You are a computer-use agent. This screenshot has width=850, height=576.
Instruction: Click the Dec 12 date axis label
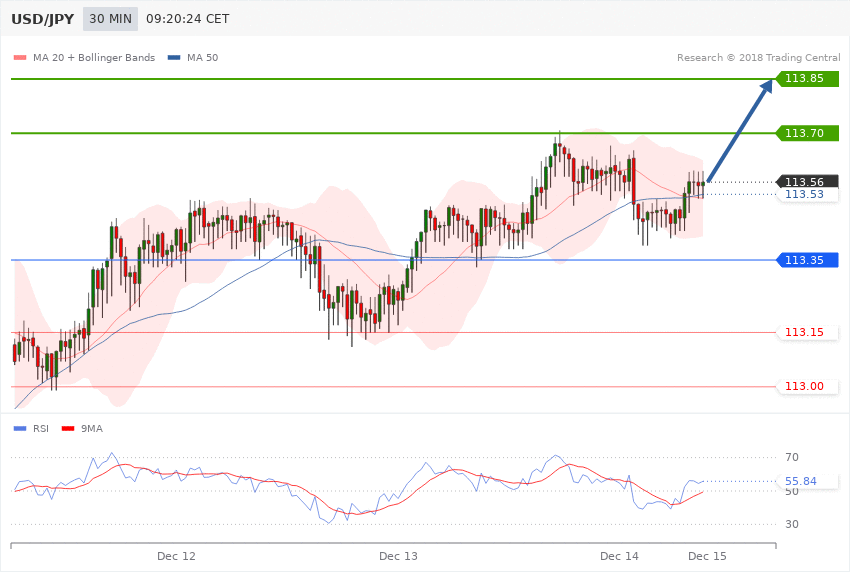coord(176,556)
